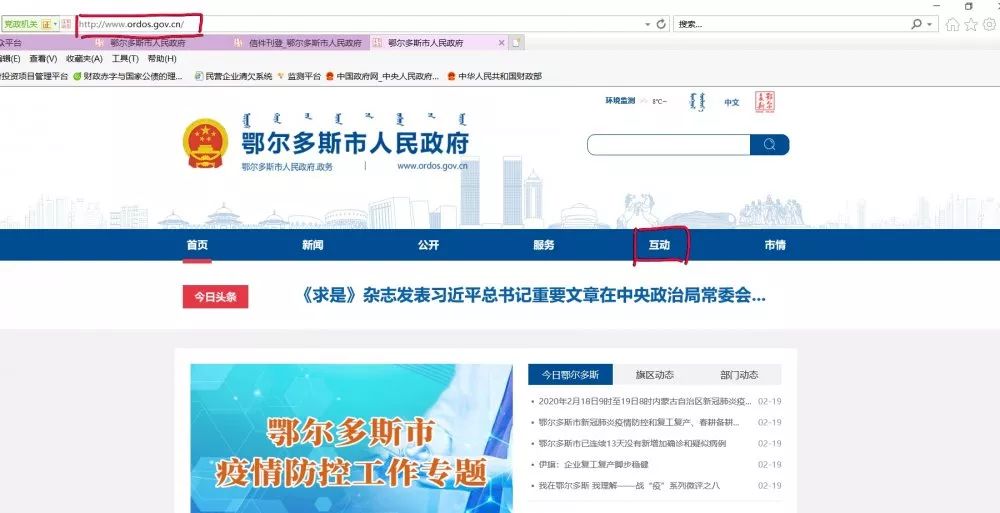Open the 服务 navigation item

point(544,245)
